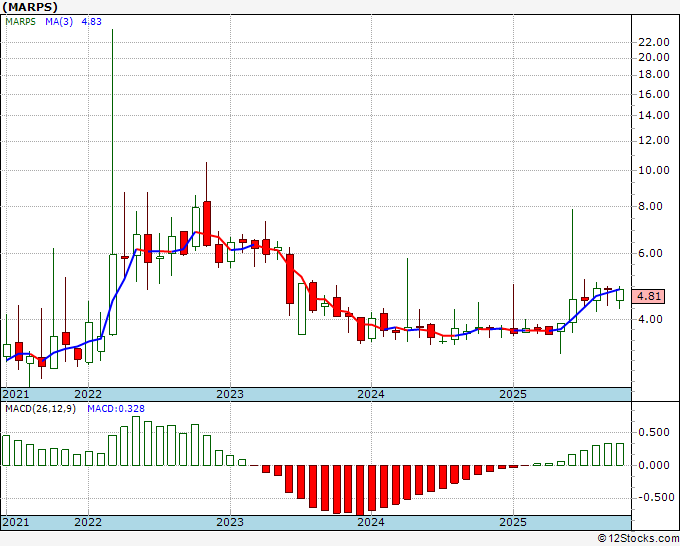Screen dimensions: 680x546
Task: Select 2025 on the MACD panel time axis
Action: [513, 522]
